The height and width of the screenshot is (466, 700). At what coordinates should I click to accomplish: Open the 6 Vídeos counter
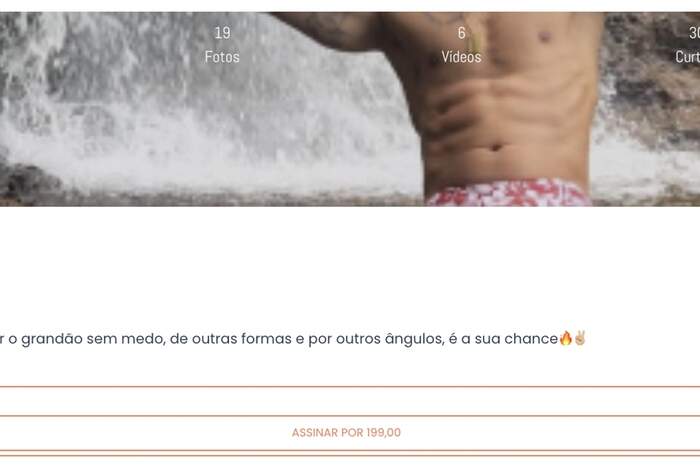[461, 45]
